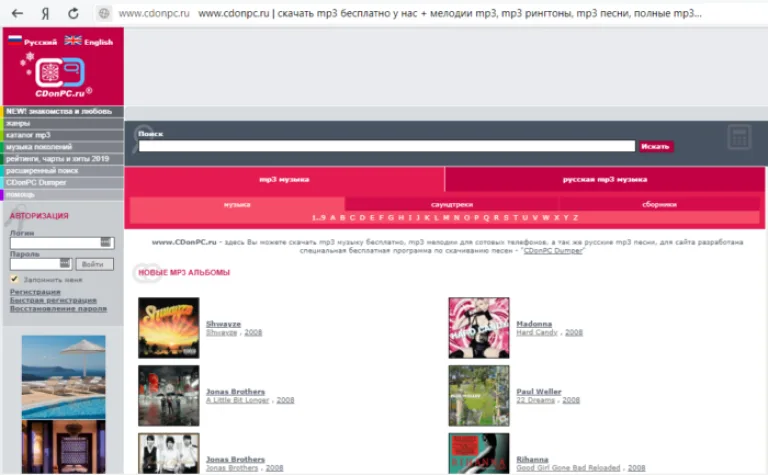Viewport: 768px width, 475px height.
Task: Open the Madonna artist link
Action: point(534,324)
